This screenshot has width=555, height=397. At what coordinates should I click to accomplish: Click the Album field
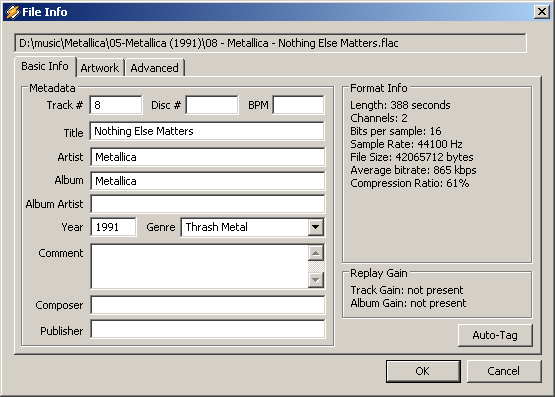[207, 181]
